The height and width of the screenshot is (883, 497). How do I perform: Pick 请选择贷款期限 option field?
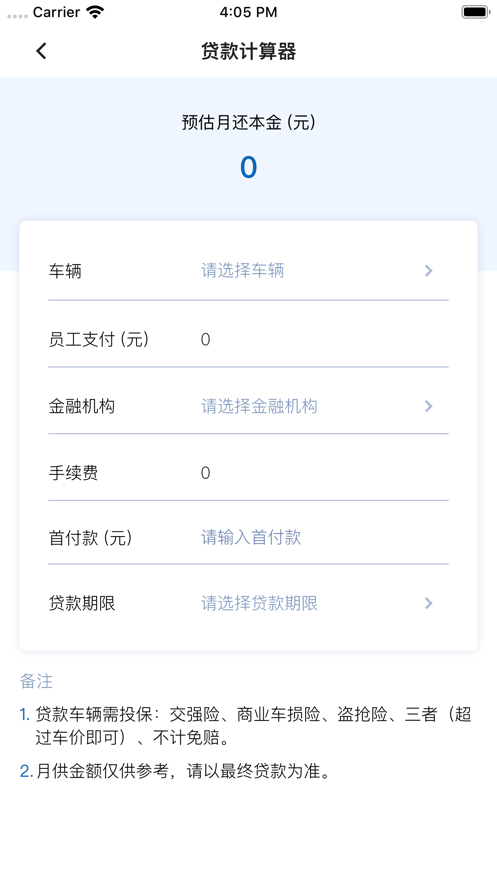(259, 603)
